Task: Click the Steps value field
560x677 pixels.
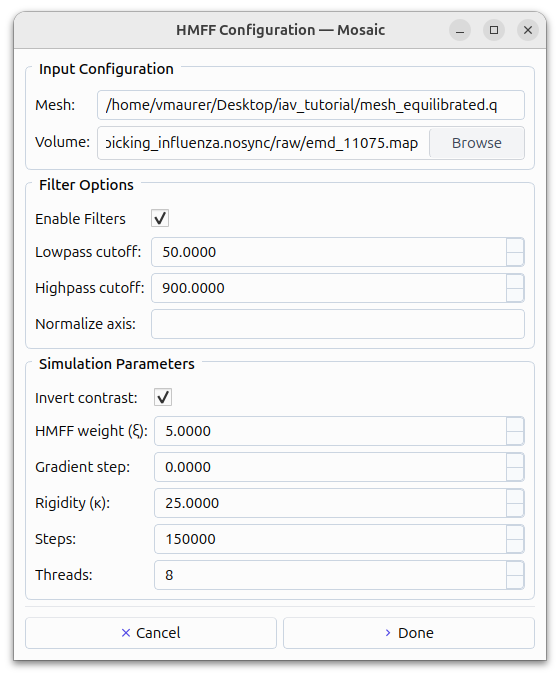Action: (330, 539)
